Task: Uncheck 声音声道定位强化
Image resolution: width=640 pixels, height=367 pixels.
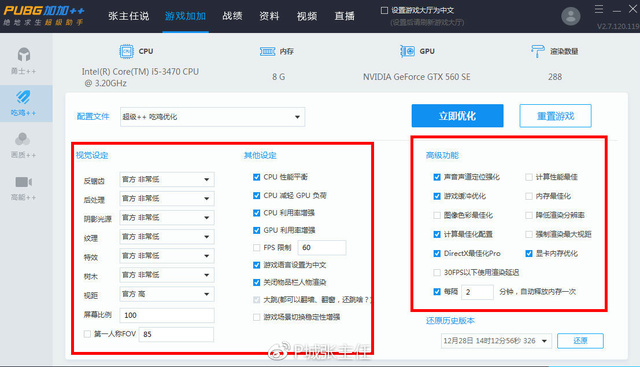Action: pyautogui.click(x=437, y=177)
